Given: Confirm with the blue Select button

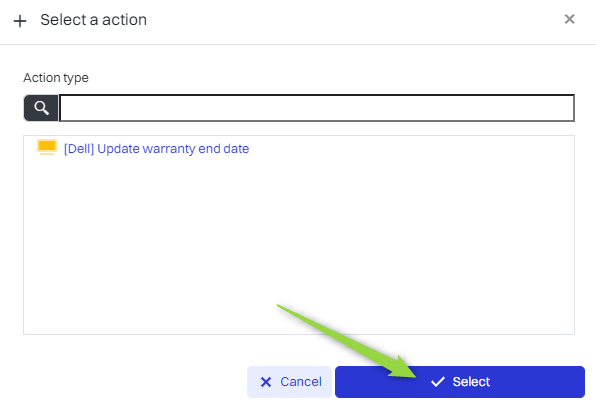Looking at the screenshot, I should 460,382.
